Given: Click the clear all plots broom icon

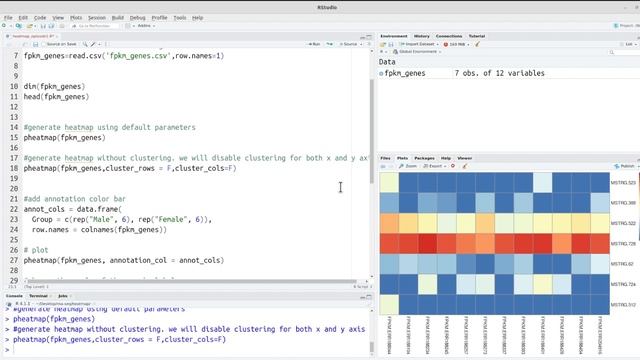Looking at the screenshot, I should (x=464, y=166).
